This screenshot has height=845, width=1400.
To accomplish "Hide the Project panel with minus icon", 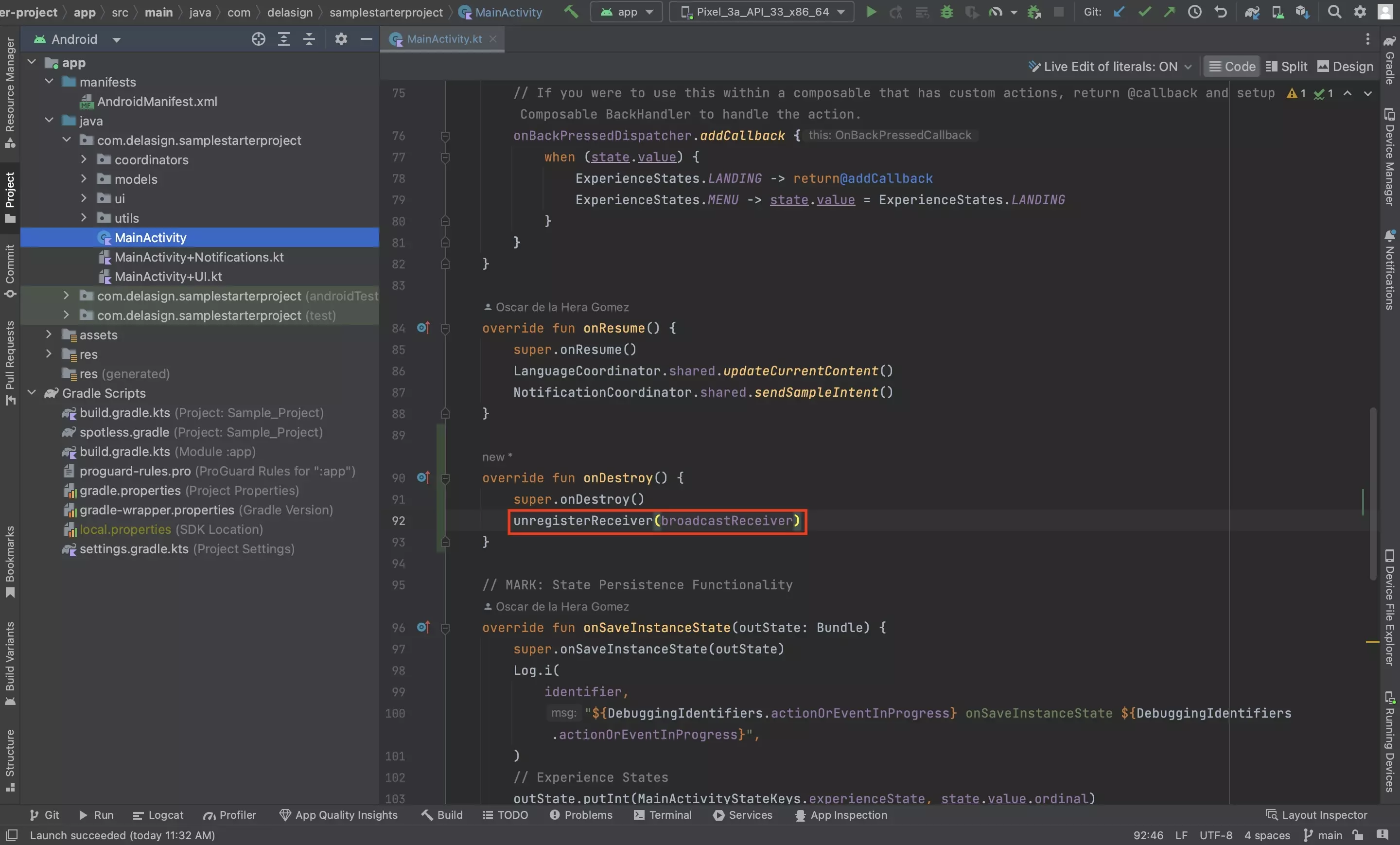I will 367,39.
